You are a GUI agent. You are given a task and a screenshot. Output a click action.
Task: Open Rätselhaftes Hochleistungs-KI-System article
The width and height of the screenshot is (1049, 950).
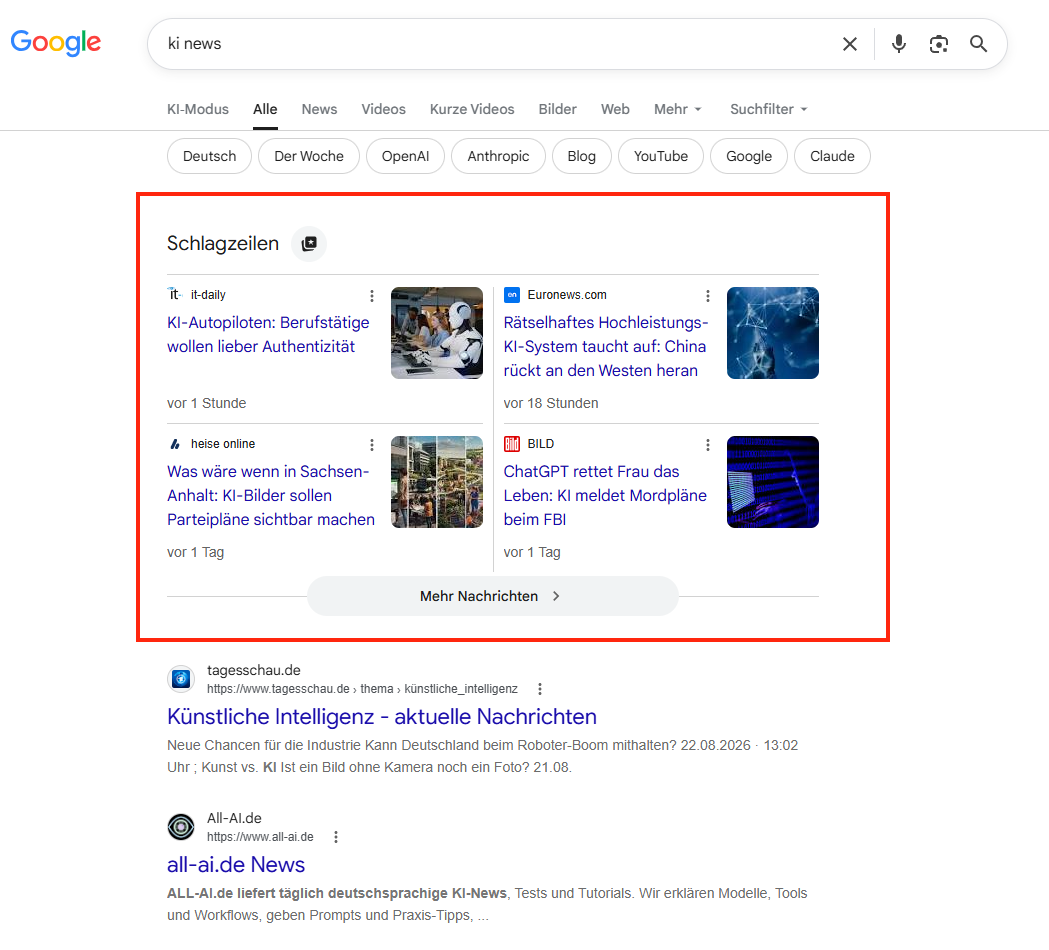point(605,347)
